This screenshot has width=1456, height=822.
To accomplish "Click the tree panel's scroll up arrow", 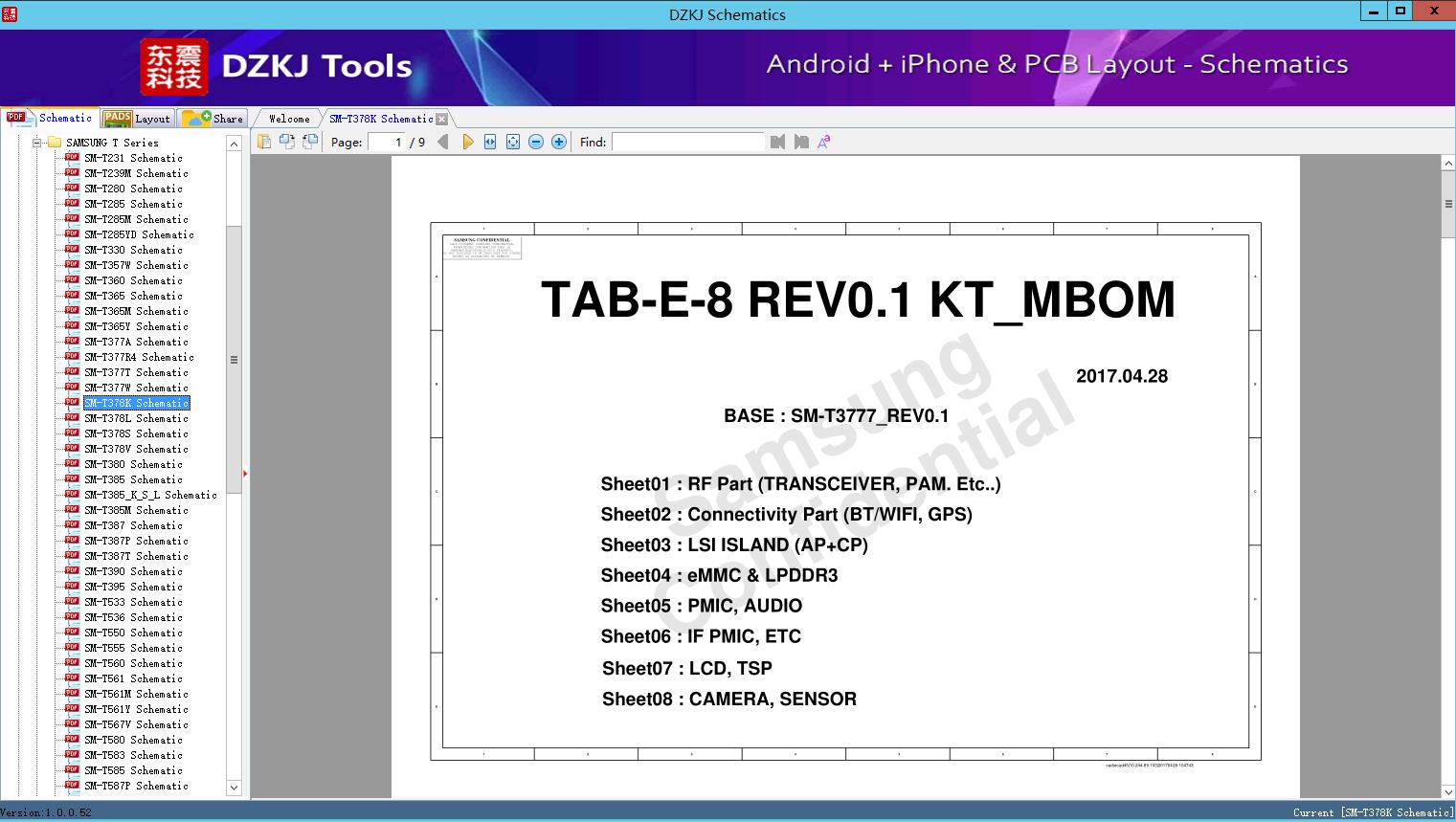I will pos(234,144).
